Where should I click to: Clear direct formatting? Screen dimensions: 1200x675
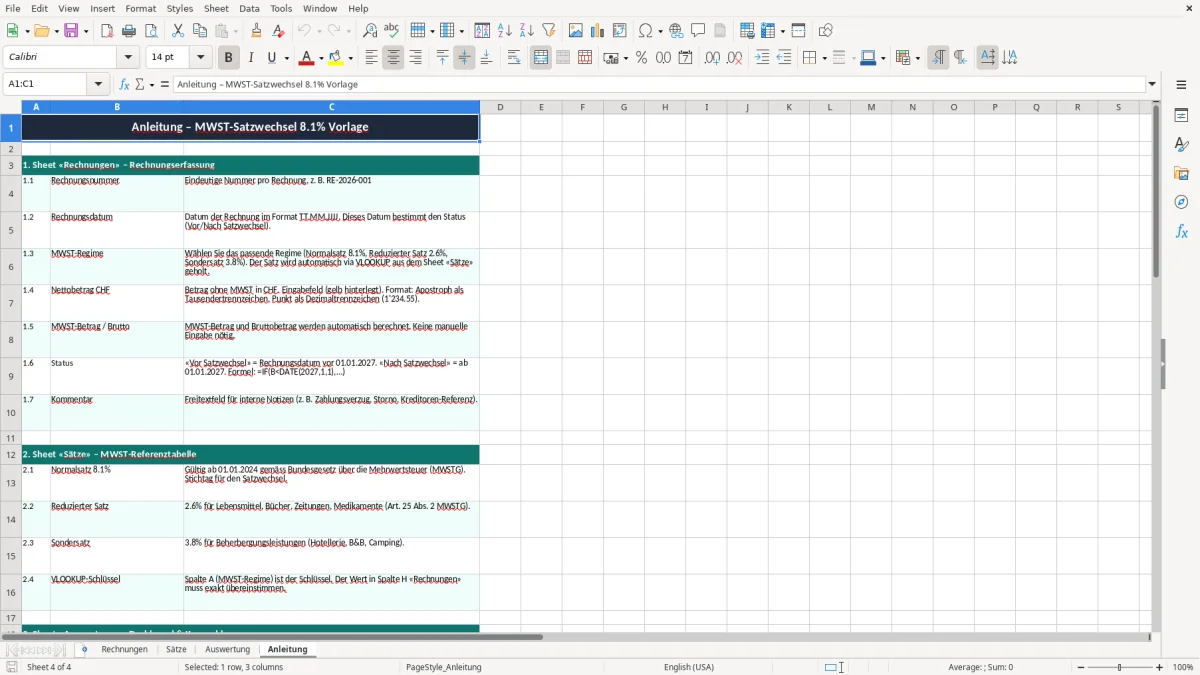(x=279, y=31)
